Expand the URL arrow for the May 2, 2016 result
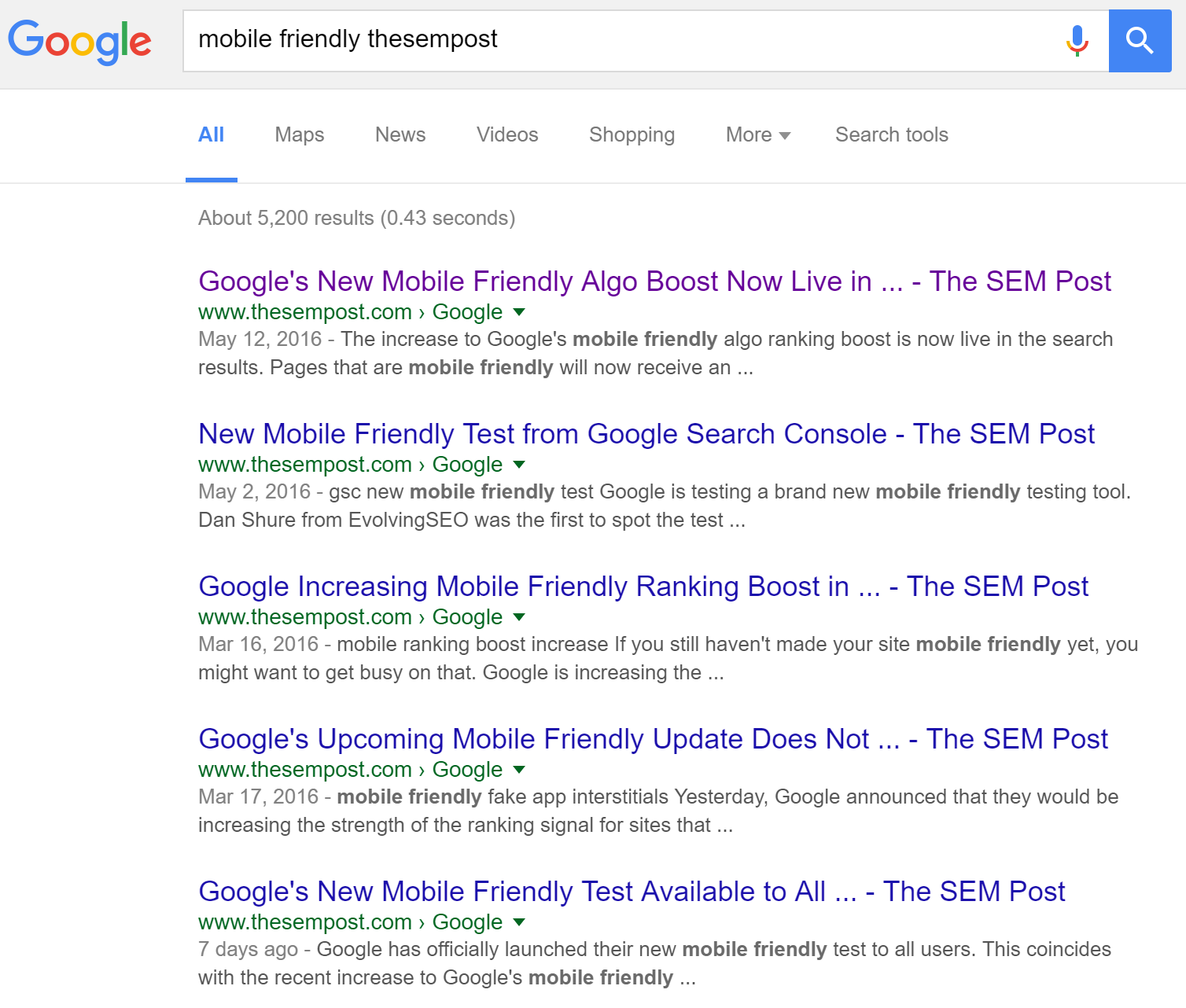Image resolution: width=1186 pixels, height=1008 pixels. coord(519,465)
